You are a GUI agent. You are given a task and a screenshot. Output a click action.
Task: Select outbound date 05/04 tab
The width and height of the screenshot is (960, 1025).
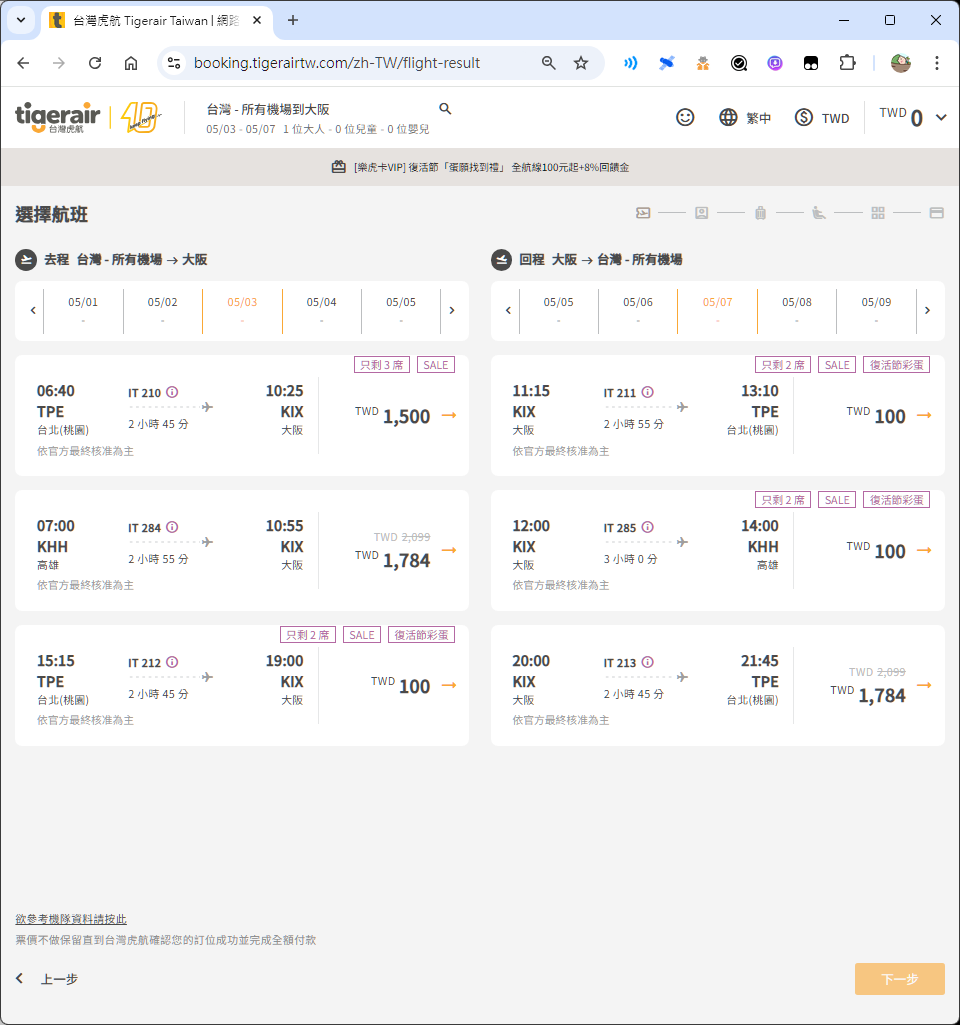pyautogui.click(x=321, y=309)
